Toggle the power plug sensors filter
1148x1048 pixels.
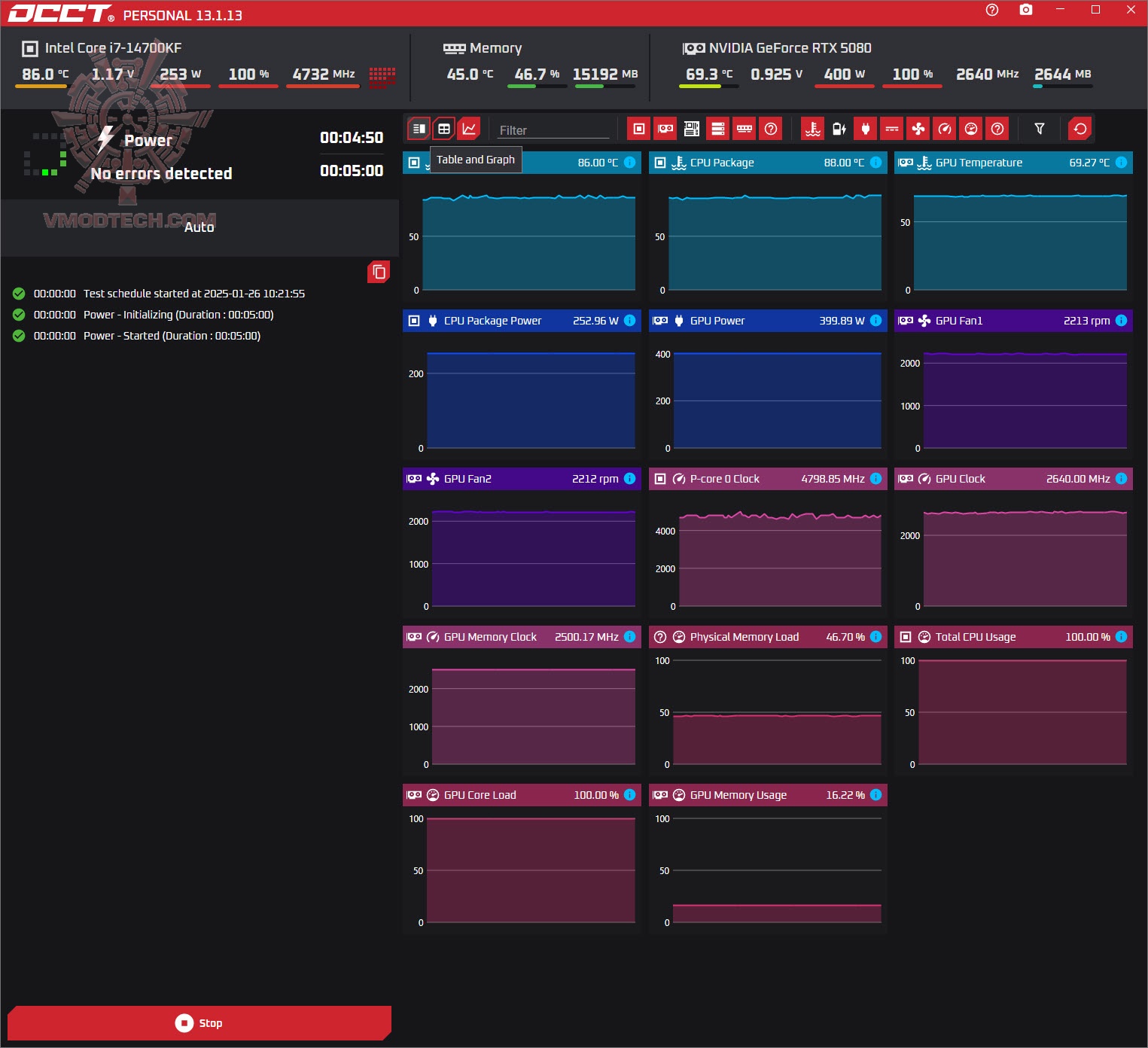866,129
